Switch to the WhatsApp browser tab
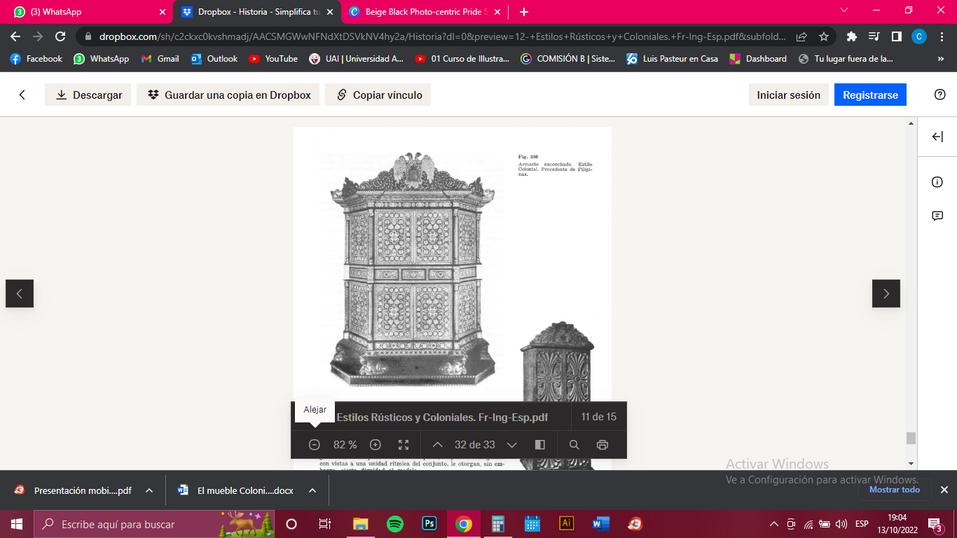This screenshot has width=957, height=538. [x=85, y=12]
